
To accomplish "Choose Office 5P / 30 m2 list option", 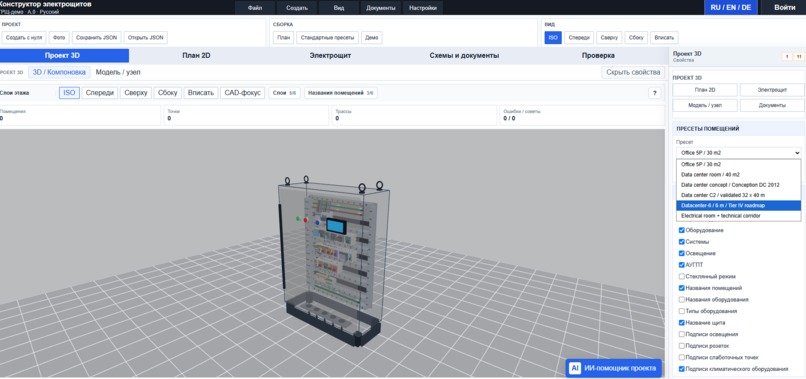I will (739, 165).
